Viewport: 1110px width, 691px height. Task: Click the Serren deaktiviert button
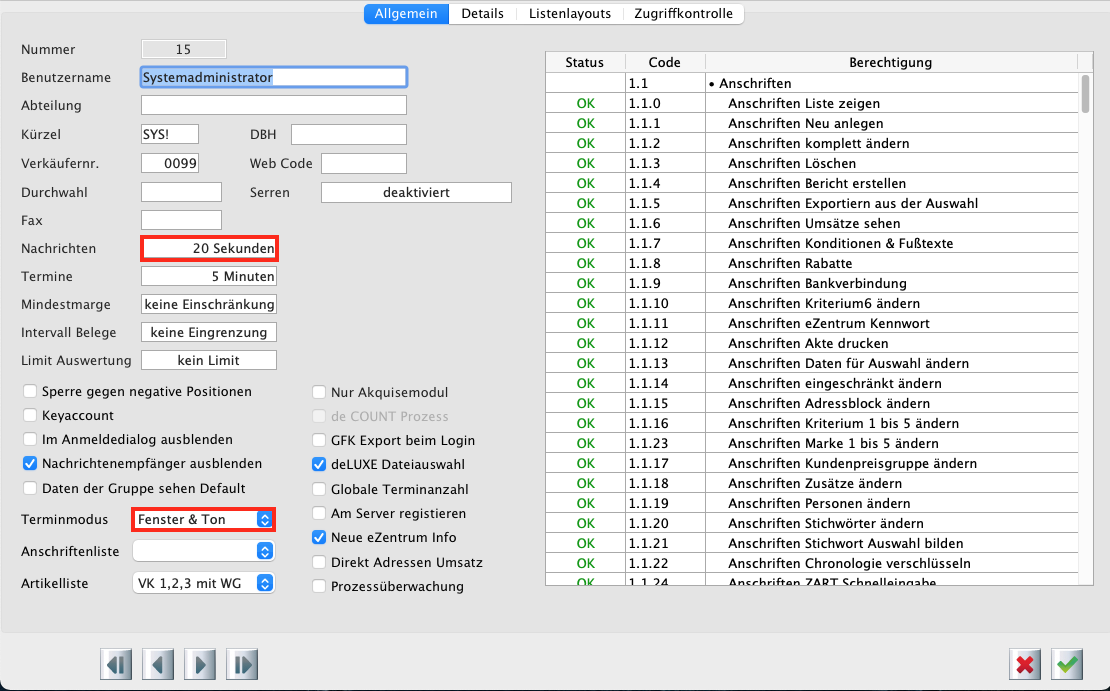(x=416, y=192)
